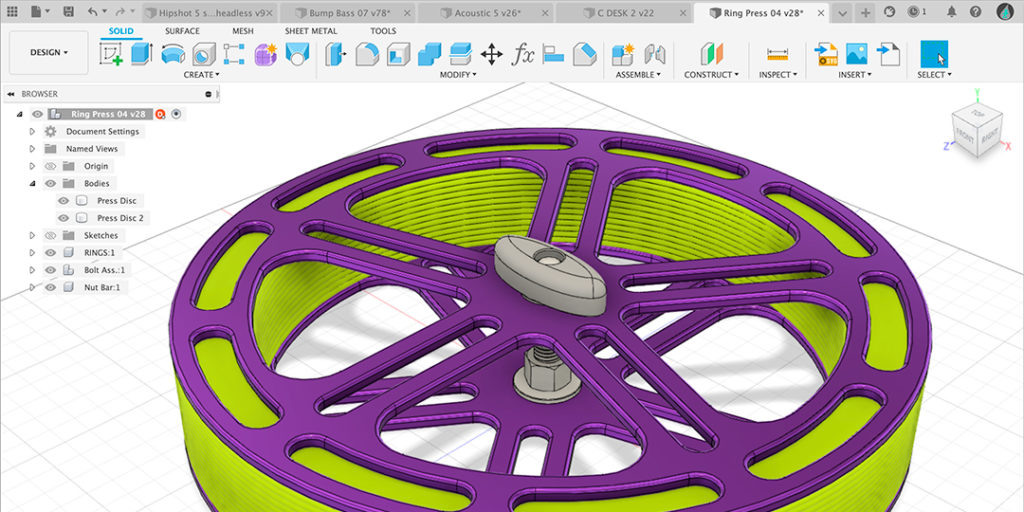The height and width of the screenshot is (512, 1024).
Task: Select the Offset Face tool
Action: [460, 54]
